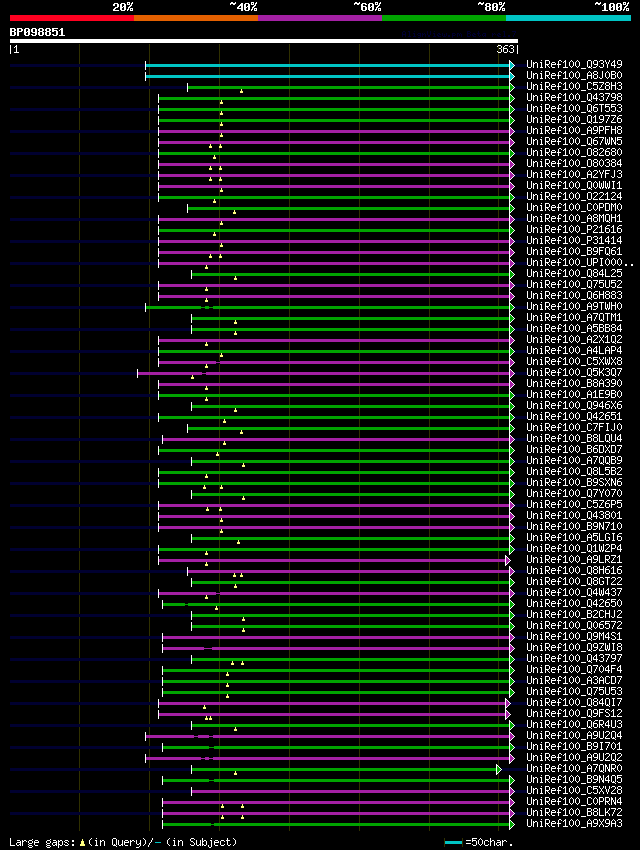Viewport: 640px width, 850px height.
Task: Click the '=50char.' scale legend text
Action: pos(489,842)
